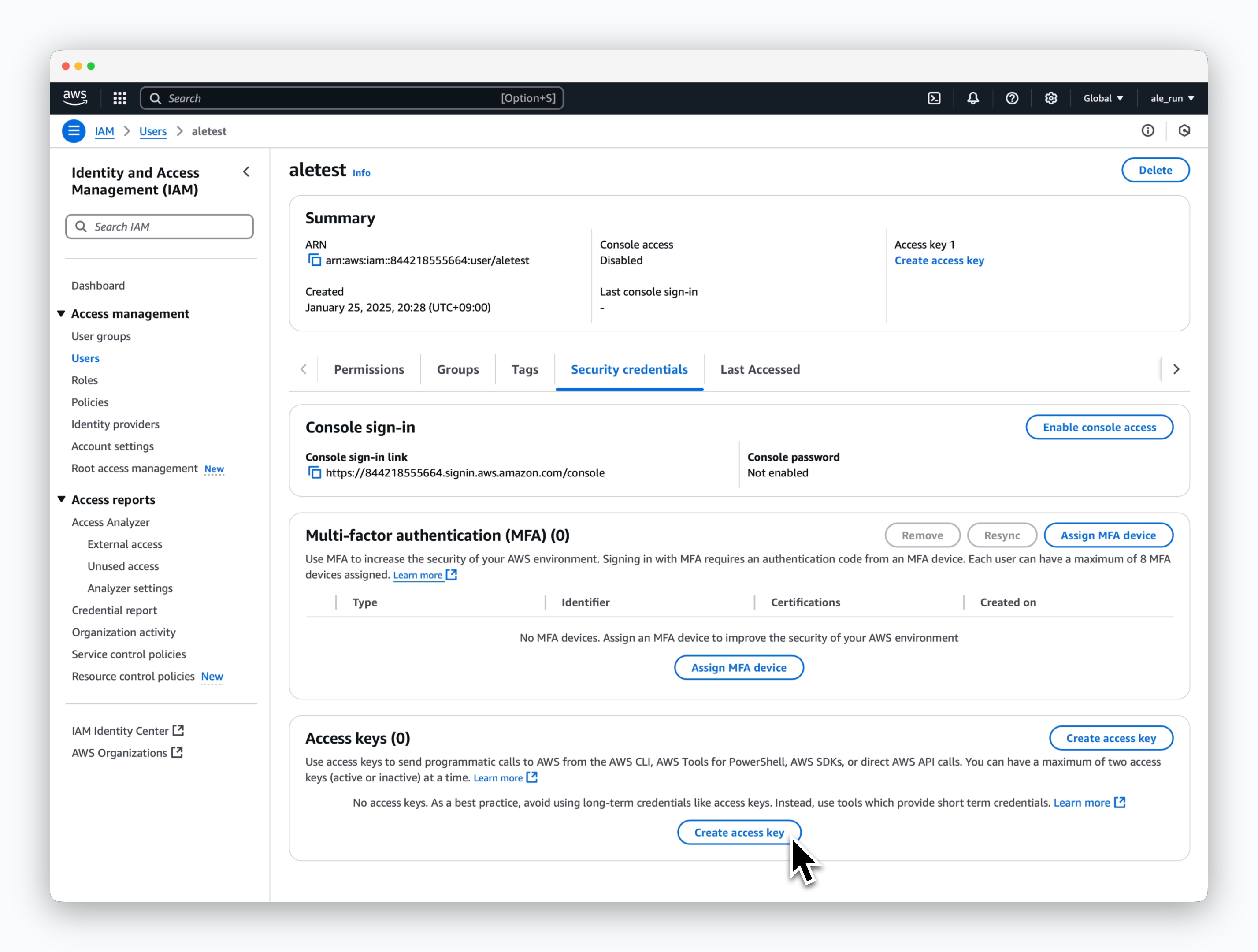This screenshot has width=1258, height=952.
Task: Click the hexagon icon beside the info icon
Action: [x=1184, y=131]
